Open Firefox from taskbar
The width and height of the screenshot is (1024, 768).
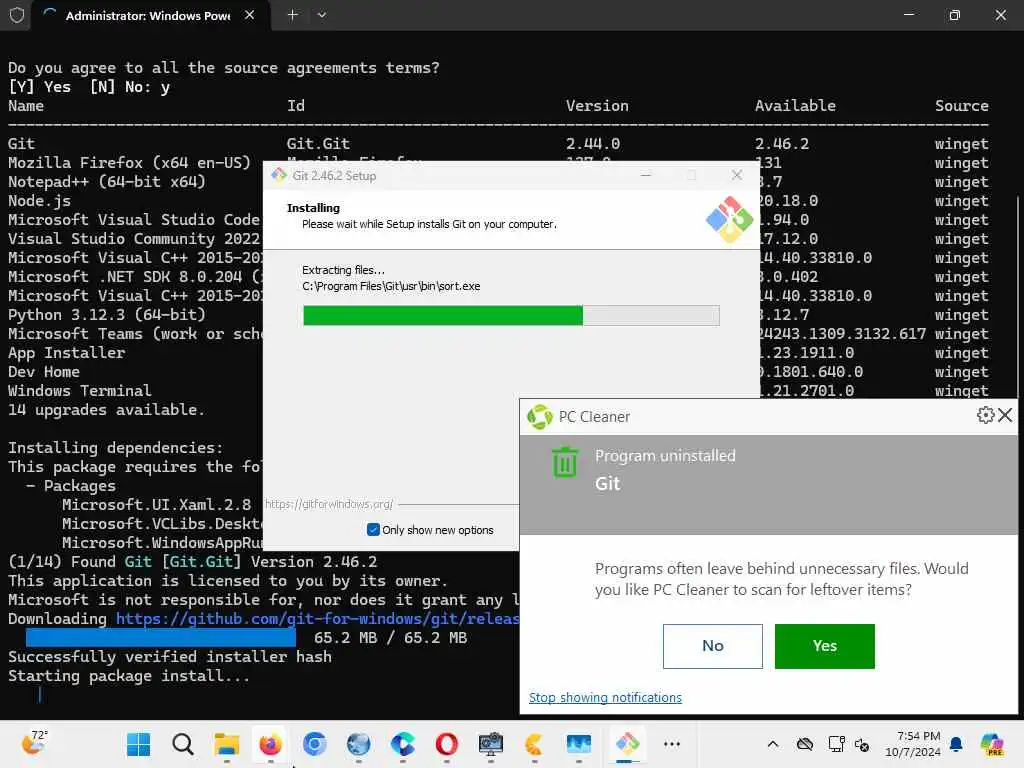pyautogui.click(x=270, y=744)
